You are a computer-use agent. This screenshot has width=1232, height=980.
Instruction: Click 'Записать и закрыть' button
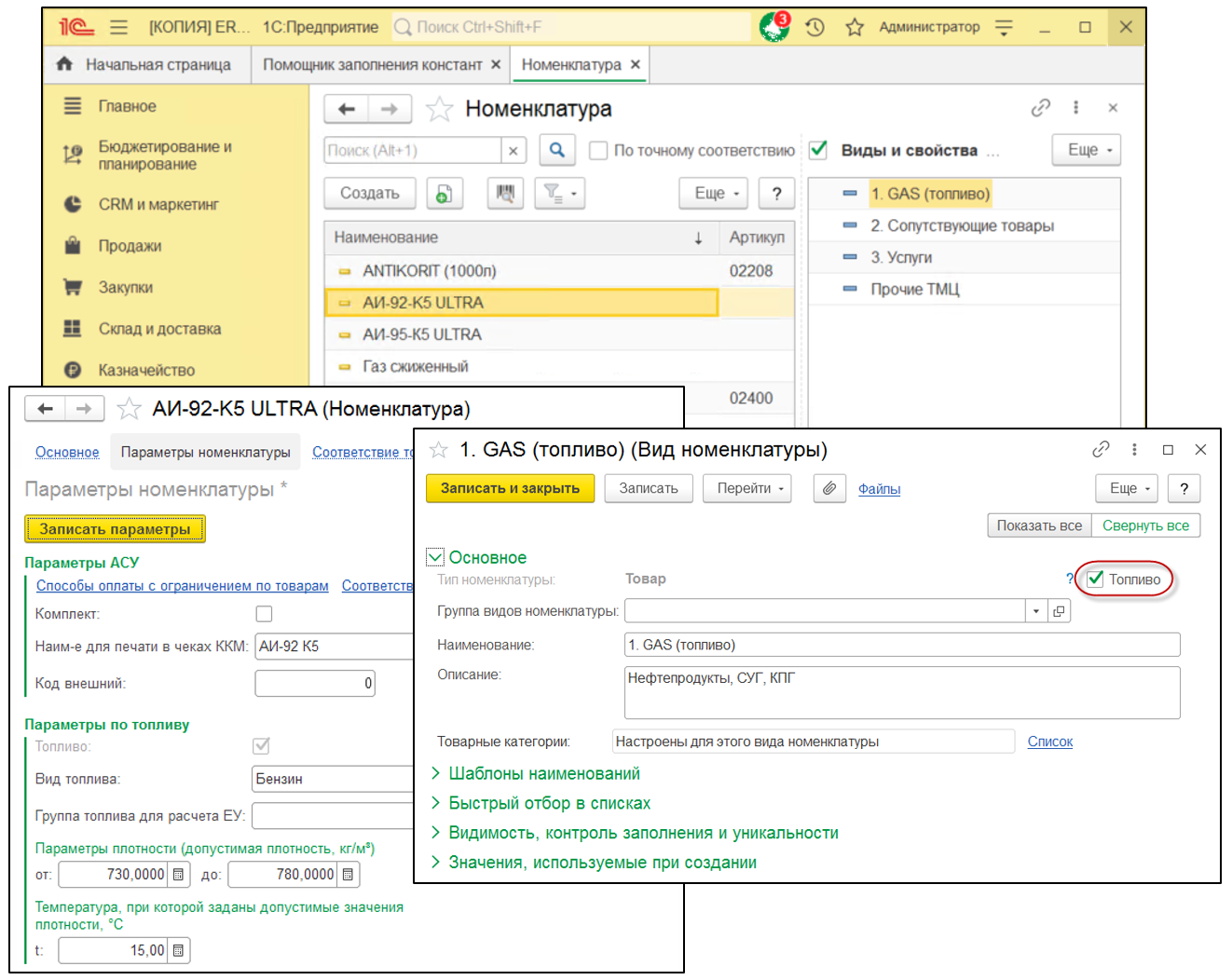tap(510, 488)
